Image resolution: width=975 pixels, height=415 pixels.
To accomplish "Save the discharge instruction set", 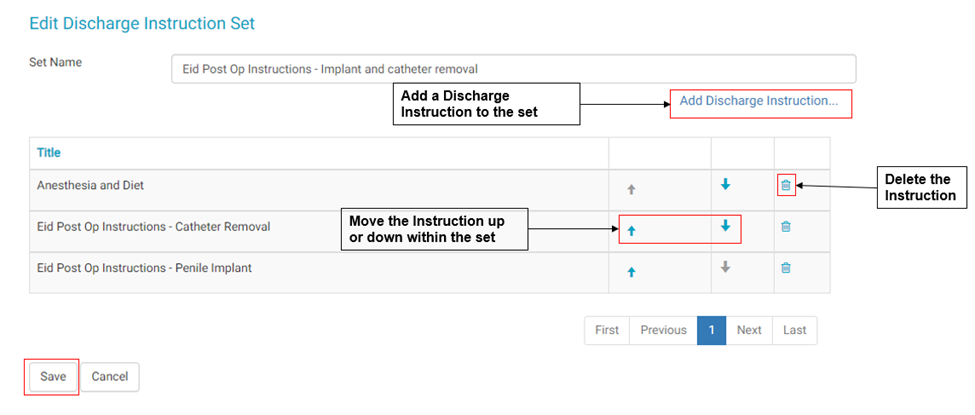I will tap(52, 377).
